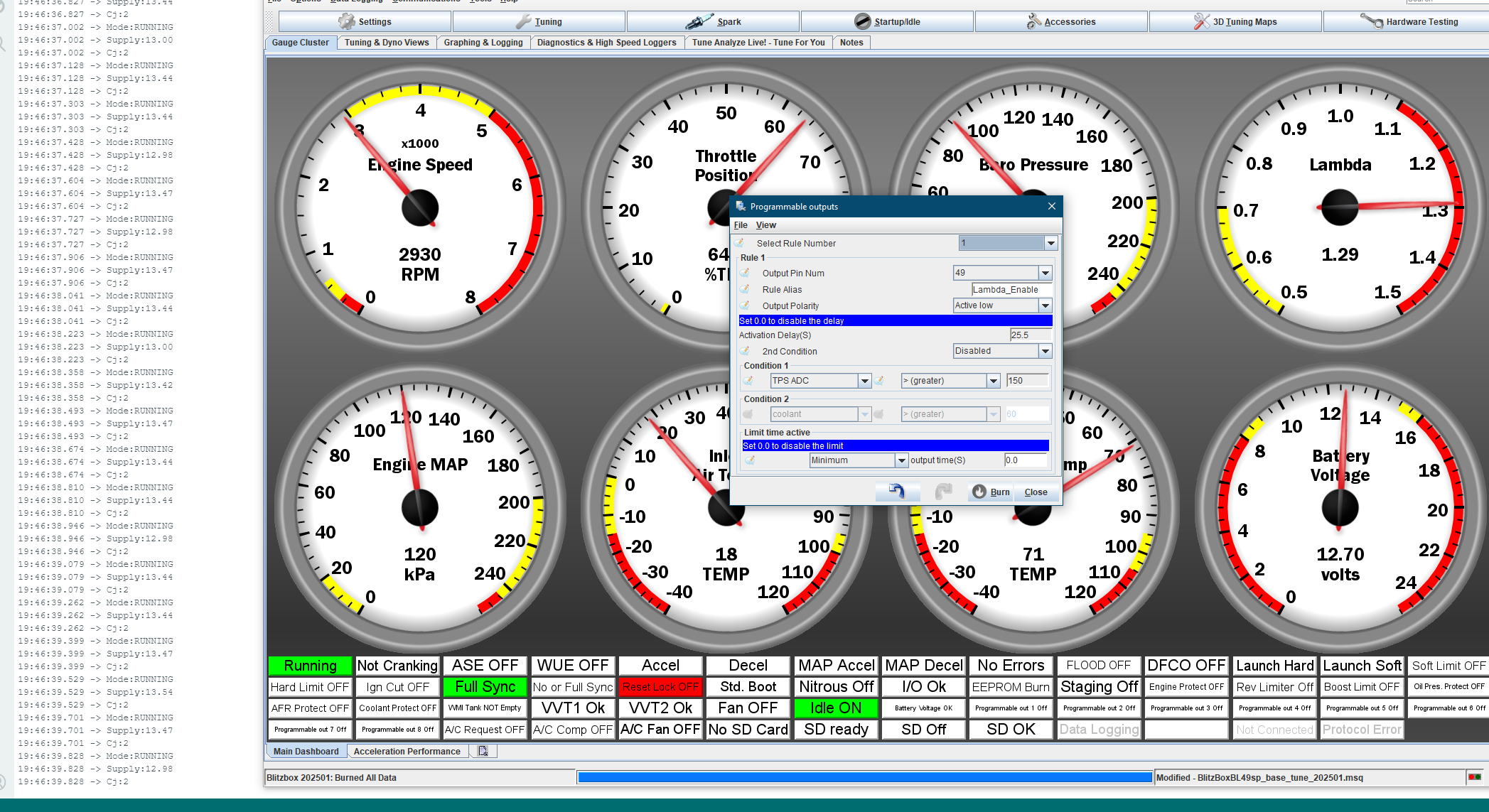Open the 2nd Condition Disabled dropdown
Viewport: 1489px width, 812px height.
(1045, 351)
